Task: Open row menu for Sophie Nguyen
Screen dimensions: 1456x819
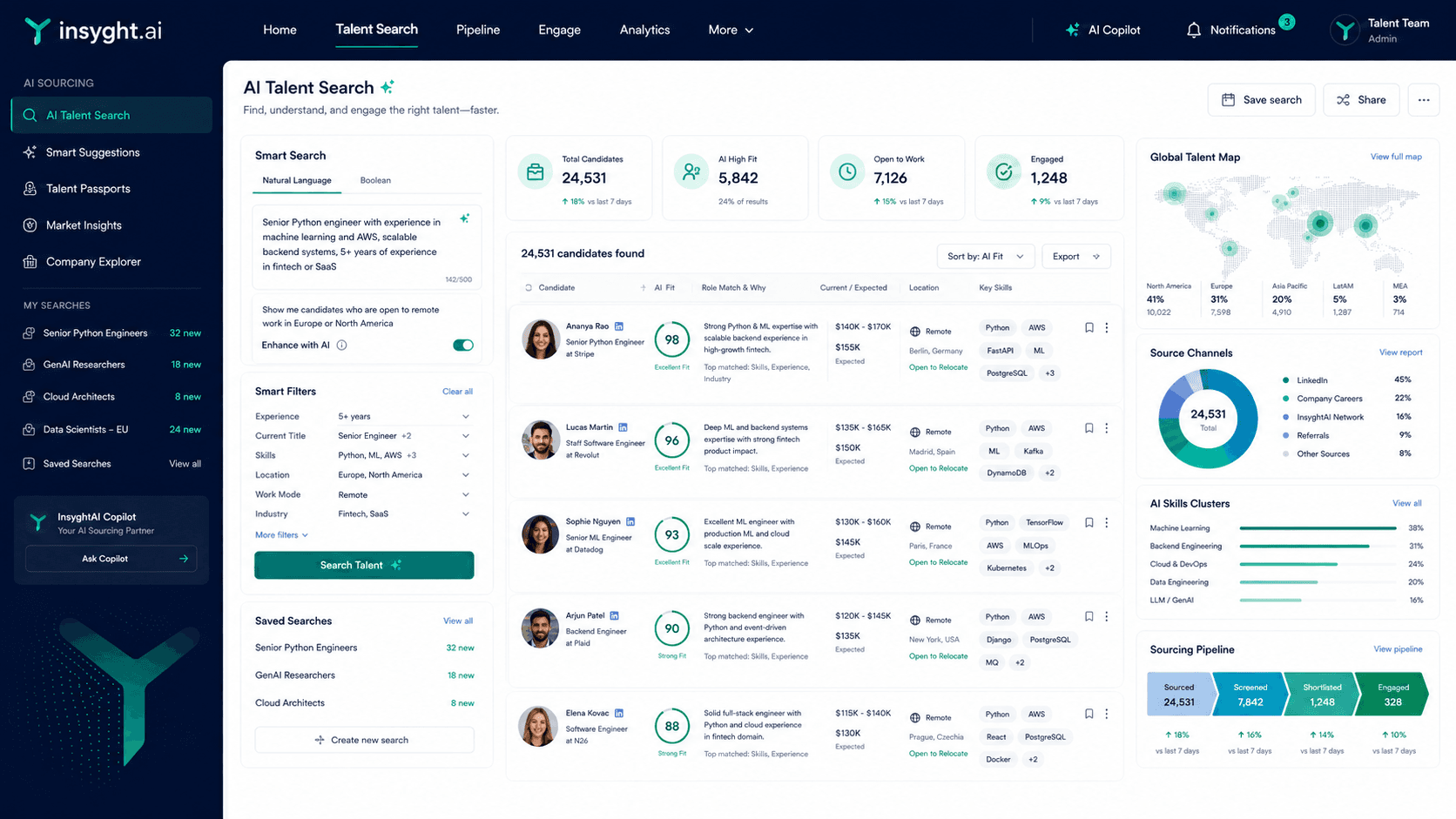Action: tap(1107, 523)
